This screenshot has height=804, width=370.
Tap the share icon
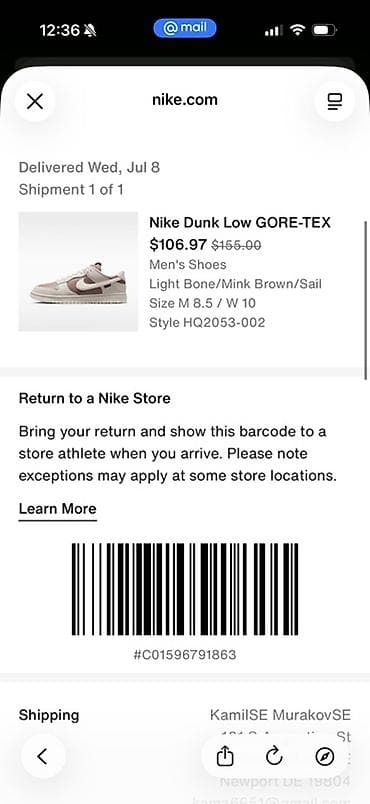[225, 756]
